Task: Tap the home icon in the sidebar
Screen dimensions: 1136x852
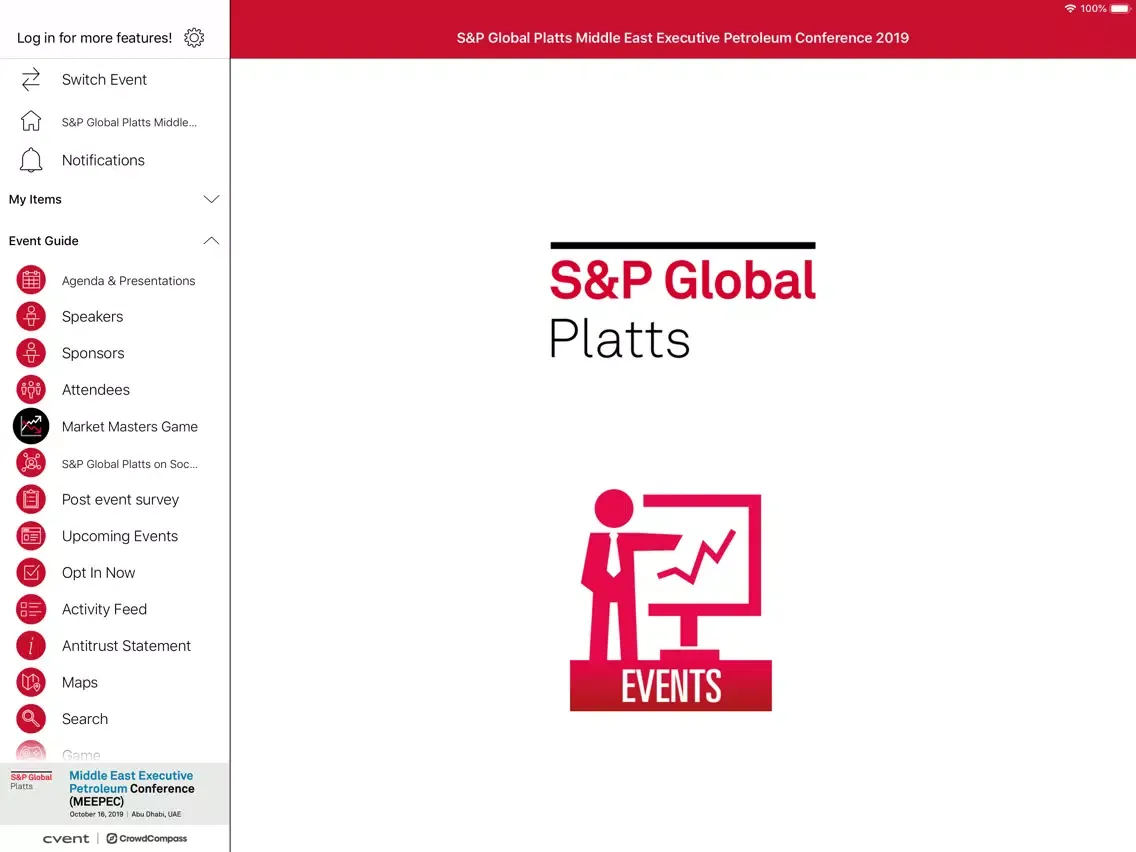Action: pyautogui.click(x=31, y=122)
